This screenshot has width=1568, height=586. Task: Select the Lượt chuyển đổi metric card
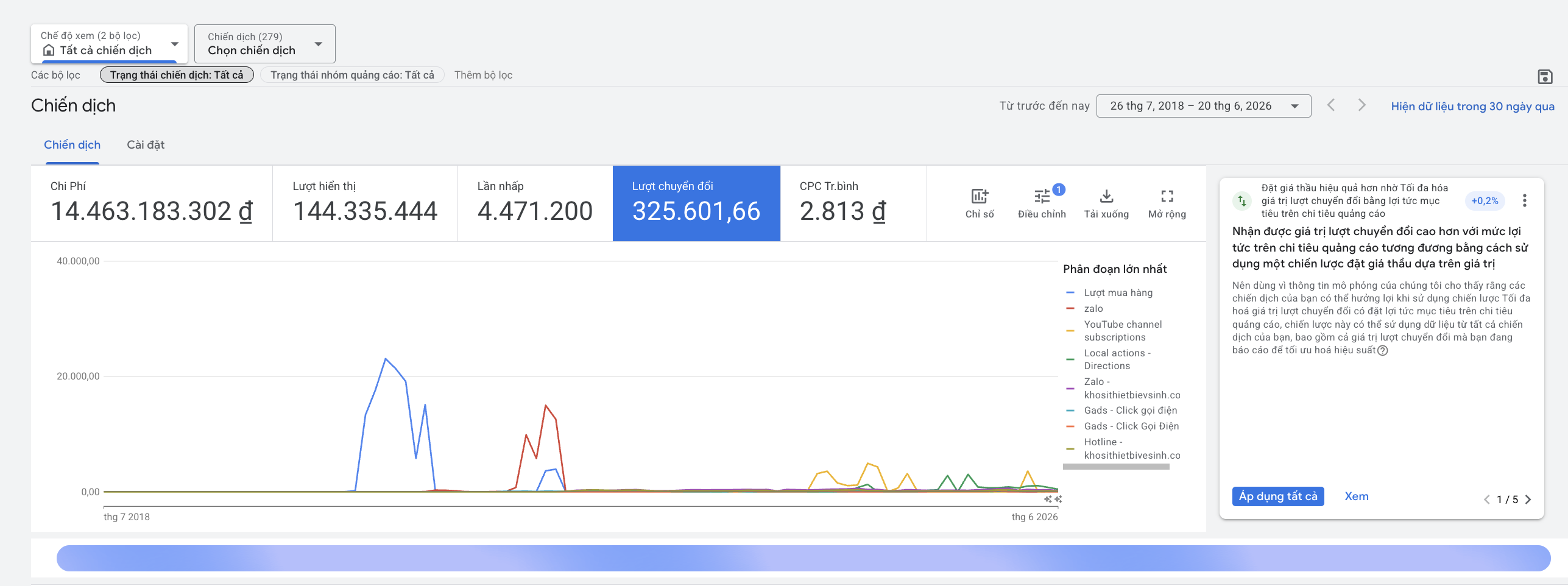696,203
